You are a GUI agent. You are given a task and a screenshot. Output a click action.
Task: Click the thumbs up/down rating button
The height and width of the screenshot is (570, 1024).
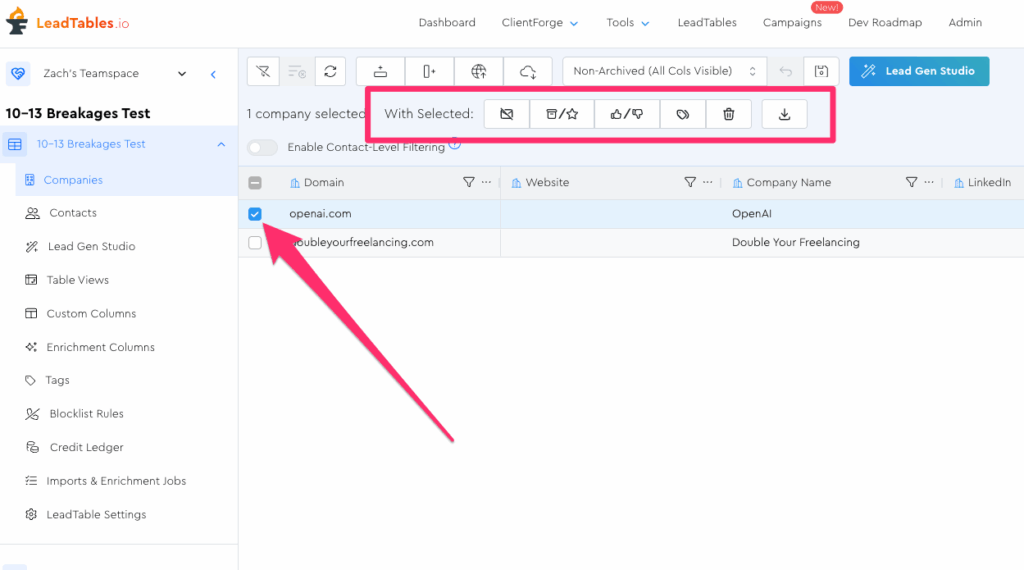(627, 114)
